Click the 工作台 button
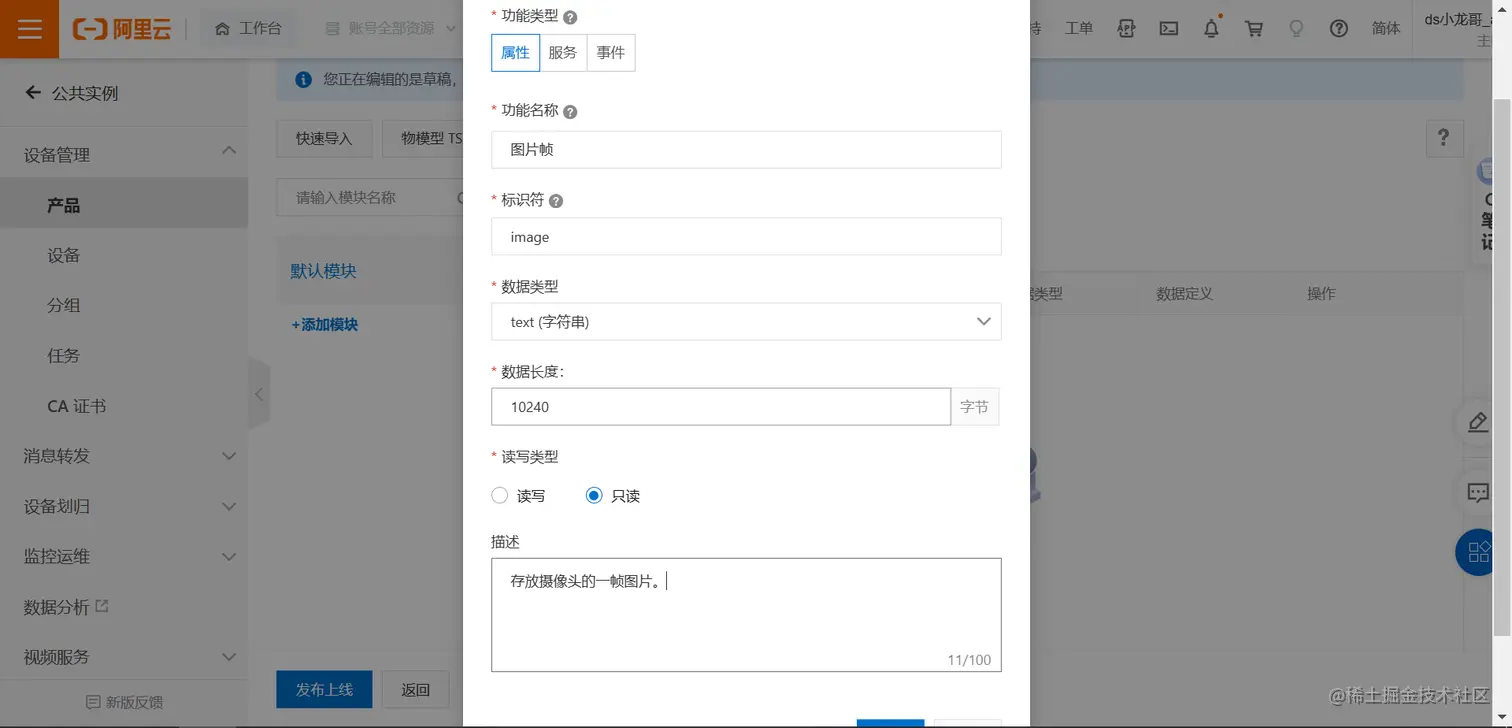1512x728 pixels. tap(248, 29)
